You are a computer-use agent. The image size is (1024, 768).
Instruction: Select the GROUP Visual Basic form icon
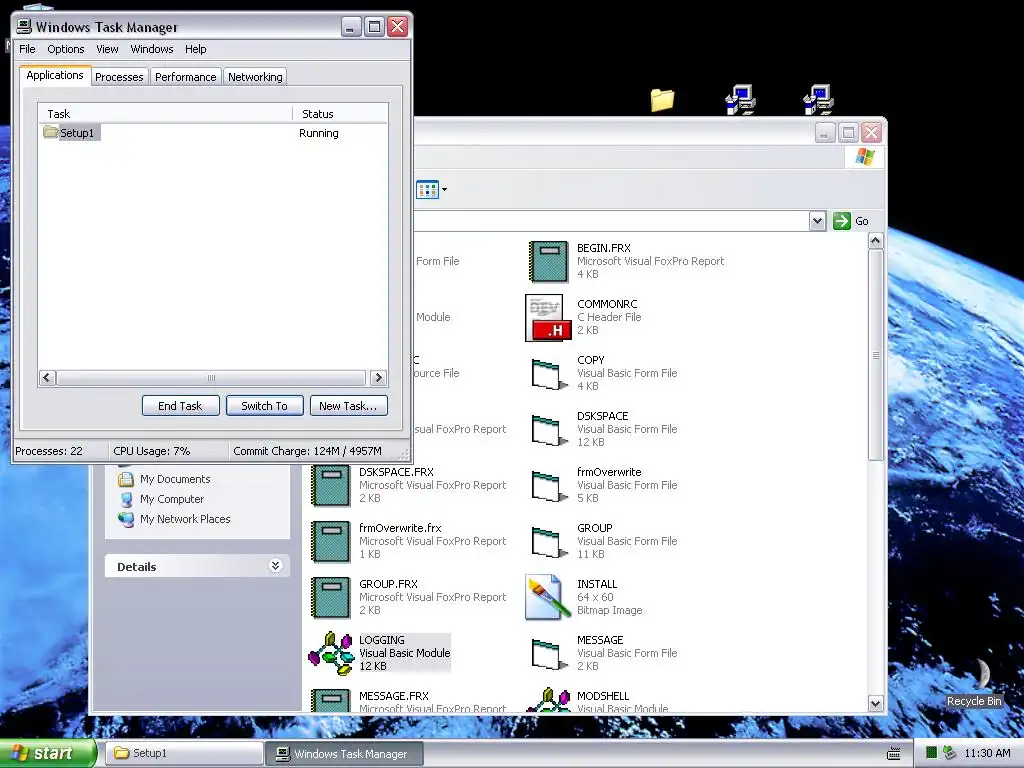coord(549,543)
